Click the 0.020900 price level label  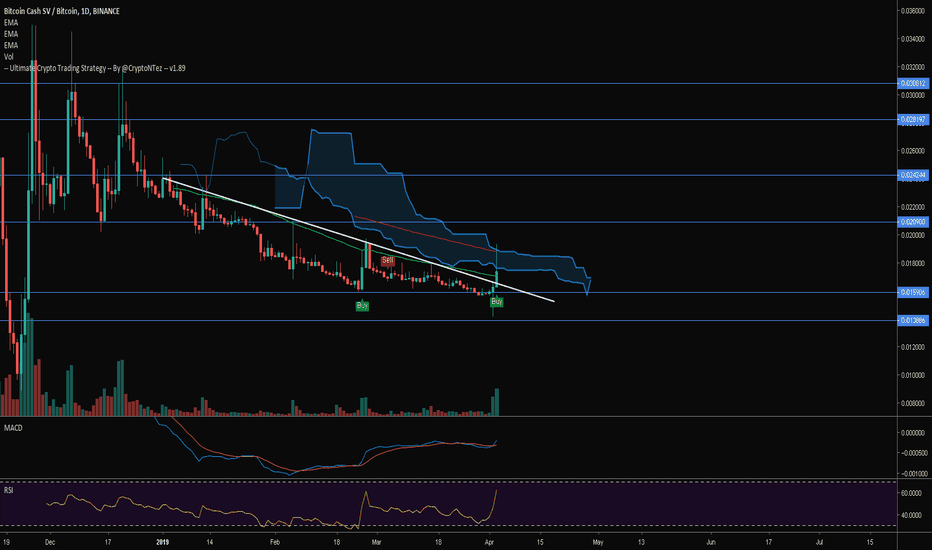tap(912, 222)
